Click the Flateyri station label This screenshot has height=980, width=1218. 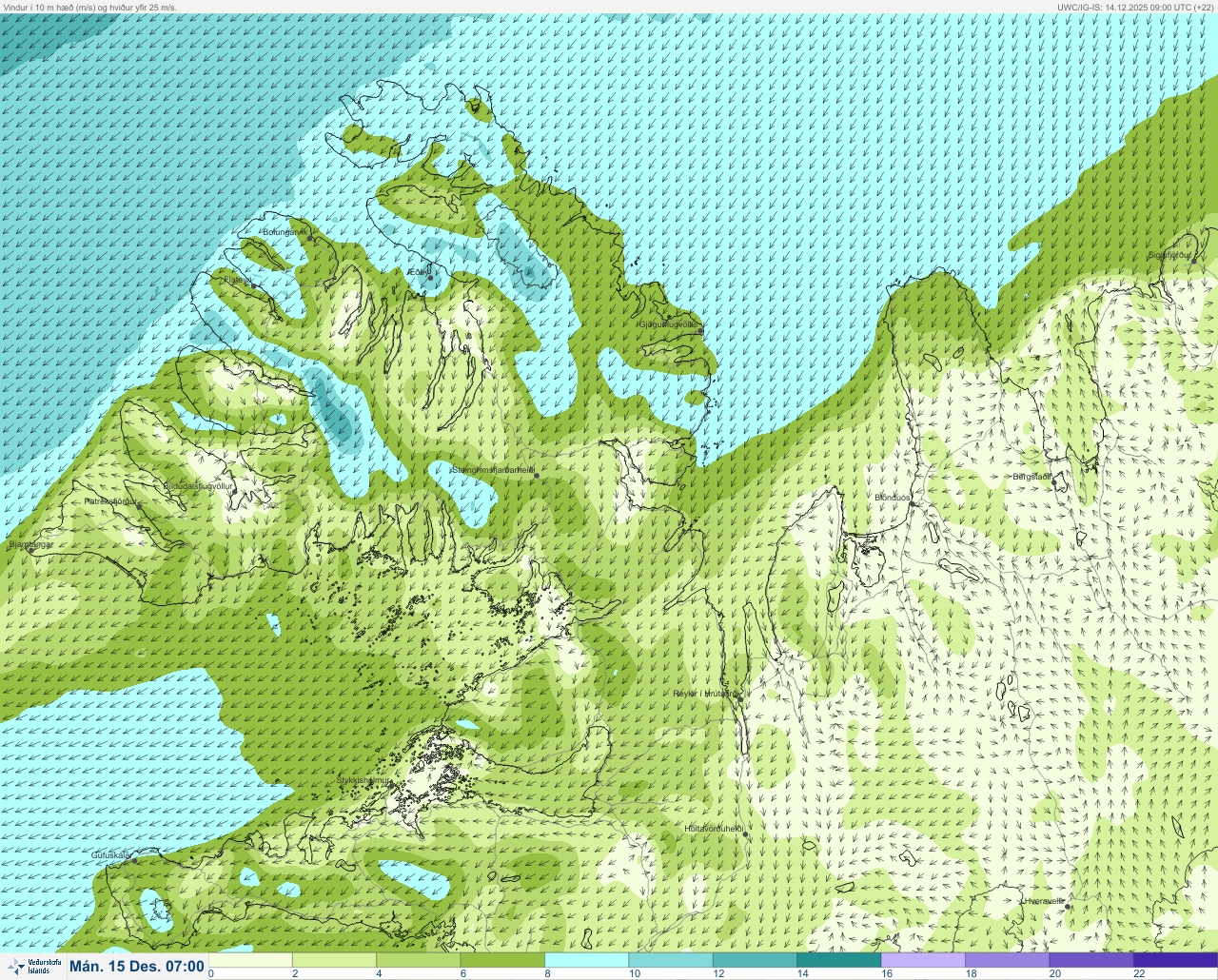tap(237, 280)
